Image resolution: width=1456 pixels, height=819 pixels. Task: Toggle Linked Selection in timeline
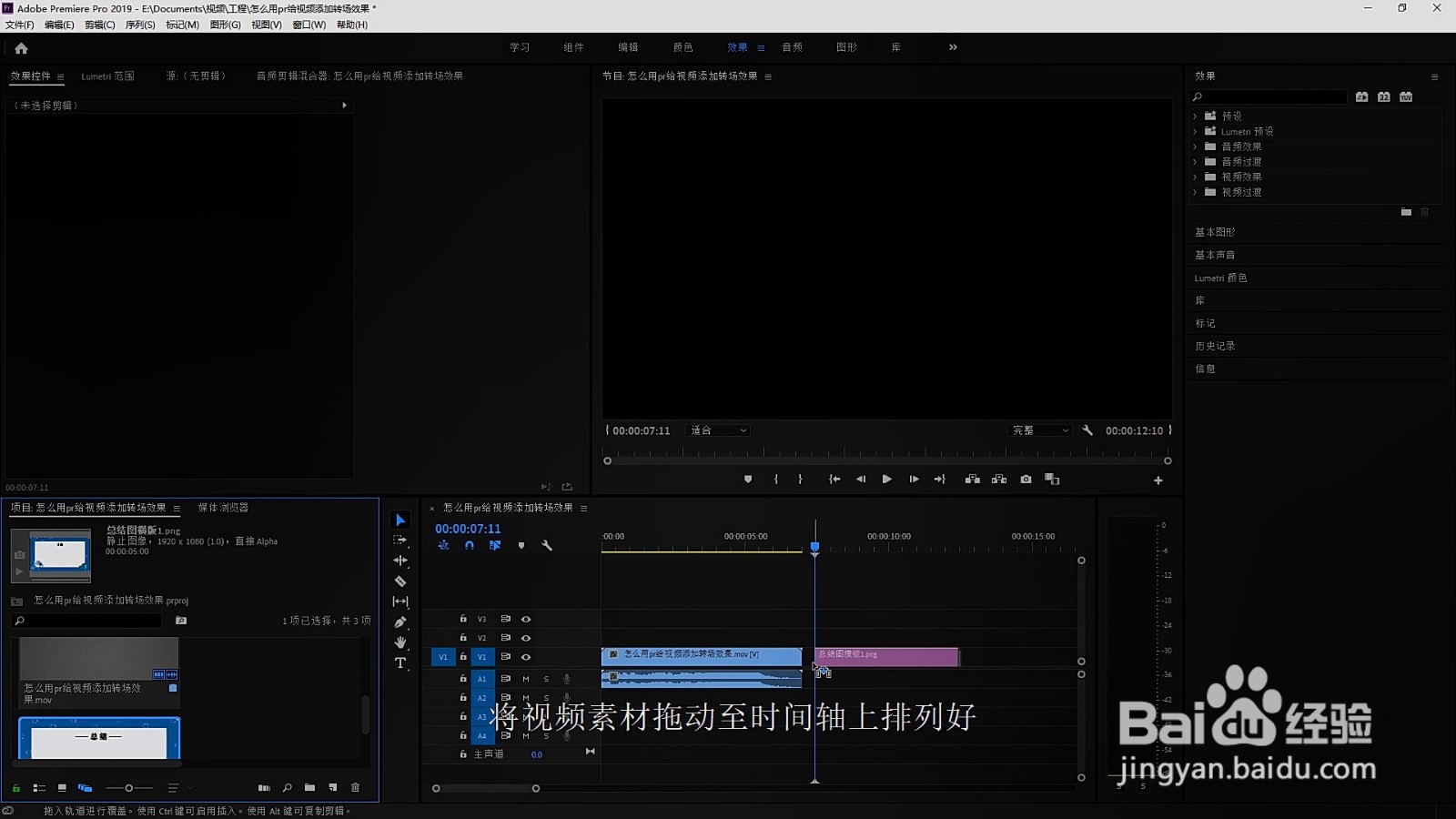click(x=495, y=546)
